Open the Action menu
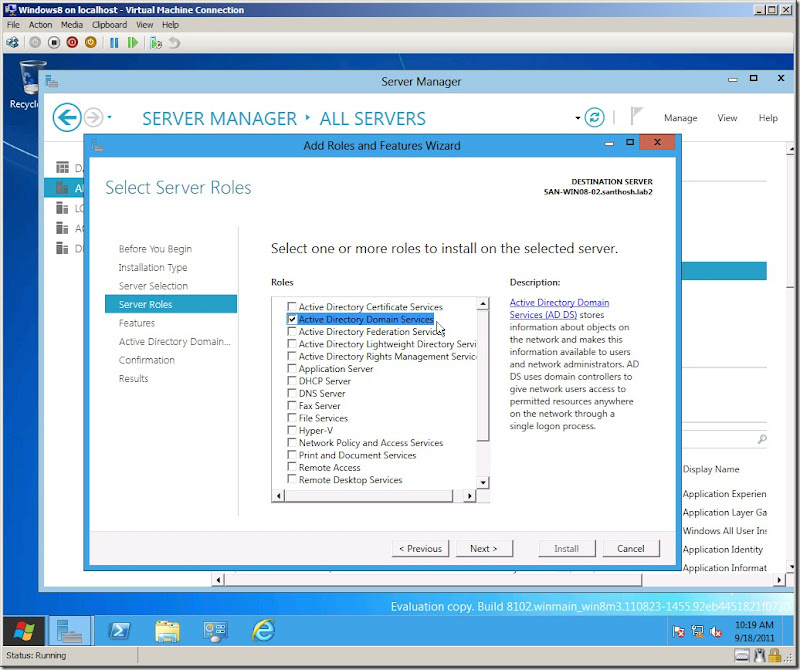The image size is (800, 670). (x=40, y=24)
